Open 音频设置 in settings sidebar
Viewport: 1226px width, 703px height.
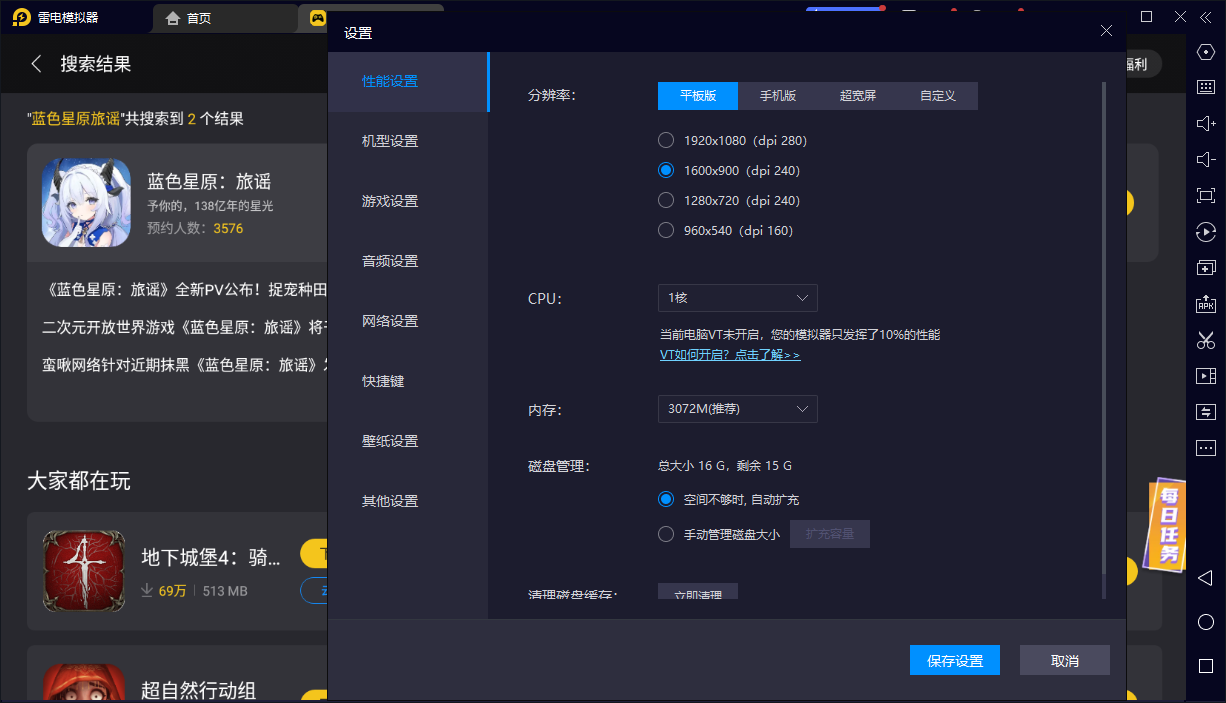coord(408,261)
